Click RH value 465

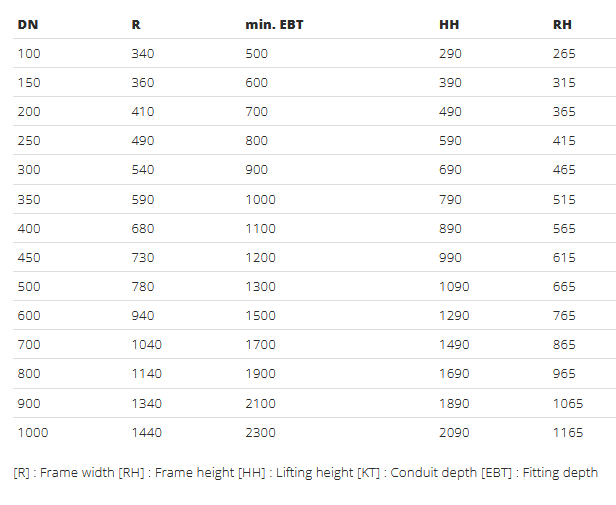(564, 170)
